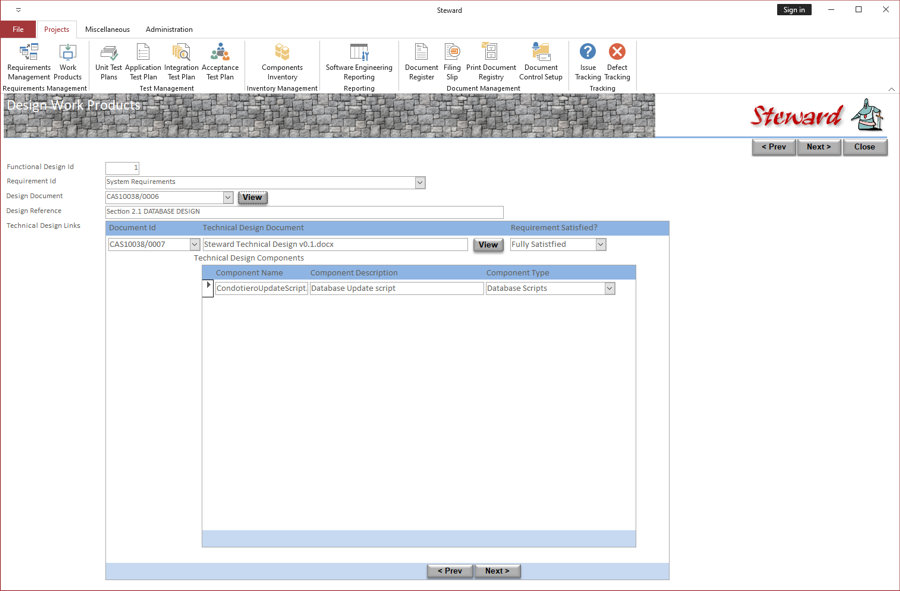Open Software Engineering Reporting
This screenshot has height=591, width=900.
click(359, 62)
